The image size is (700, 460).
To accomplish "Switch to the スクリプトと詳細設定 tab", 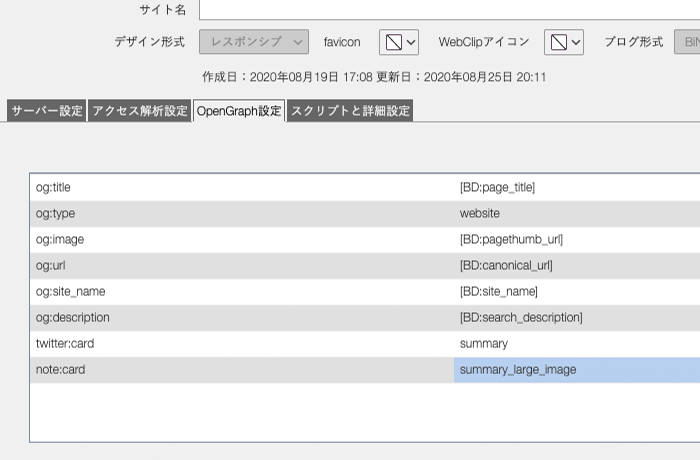I will pyautogui.click(x=350, y=111).
